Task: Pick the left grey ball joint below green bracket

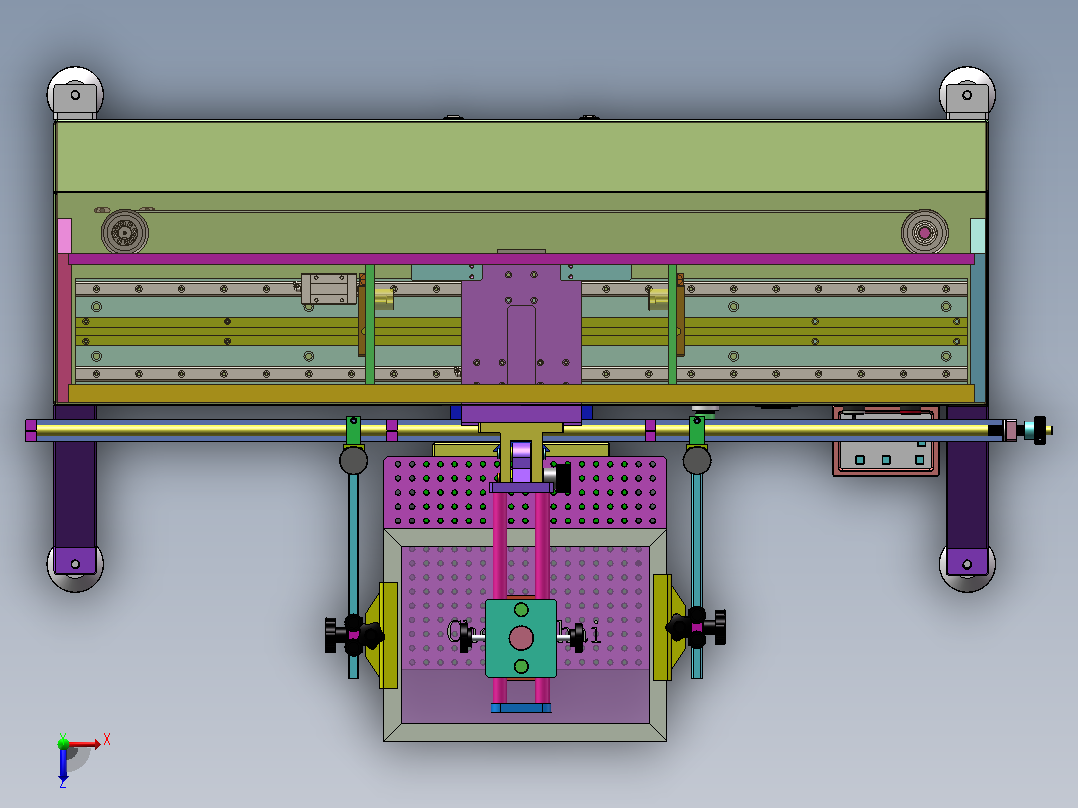Action: tap(353, 460)
